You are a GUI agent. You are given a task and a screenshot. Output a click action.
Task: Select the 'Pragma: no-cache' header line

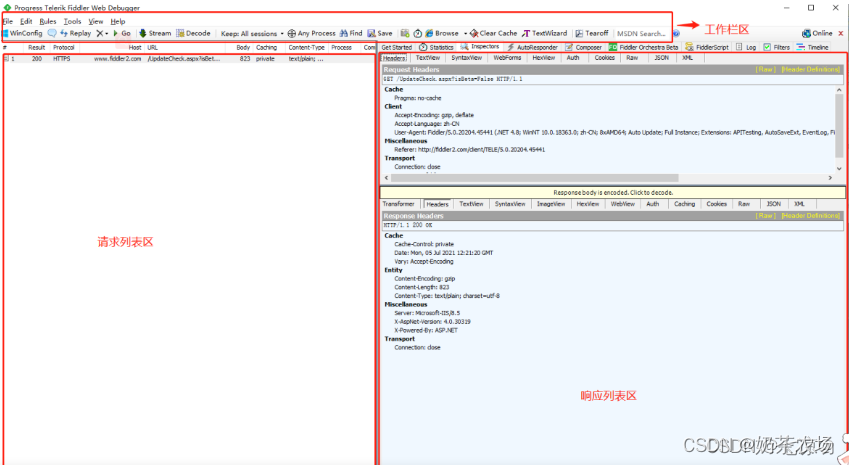pos(417,98)
